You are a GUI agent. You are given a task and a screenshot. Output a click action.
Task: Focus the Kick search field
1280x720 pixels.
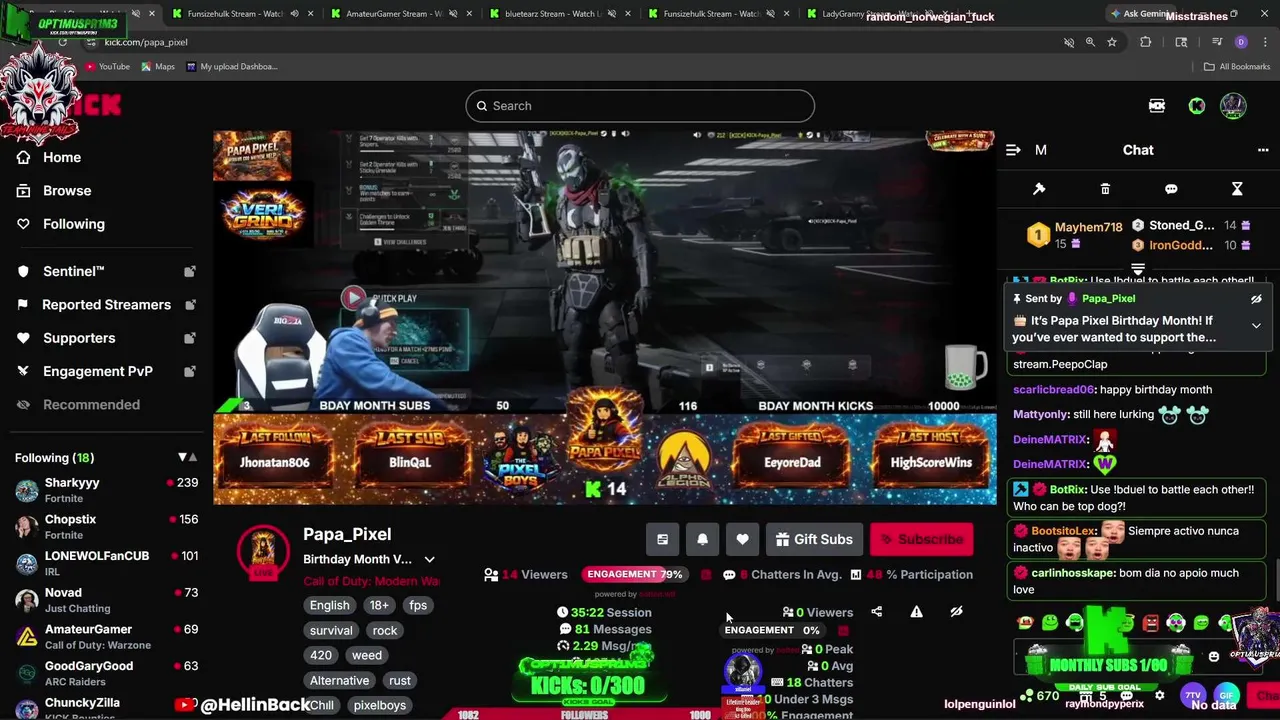pos(640,106)
